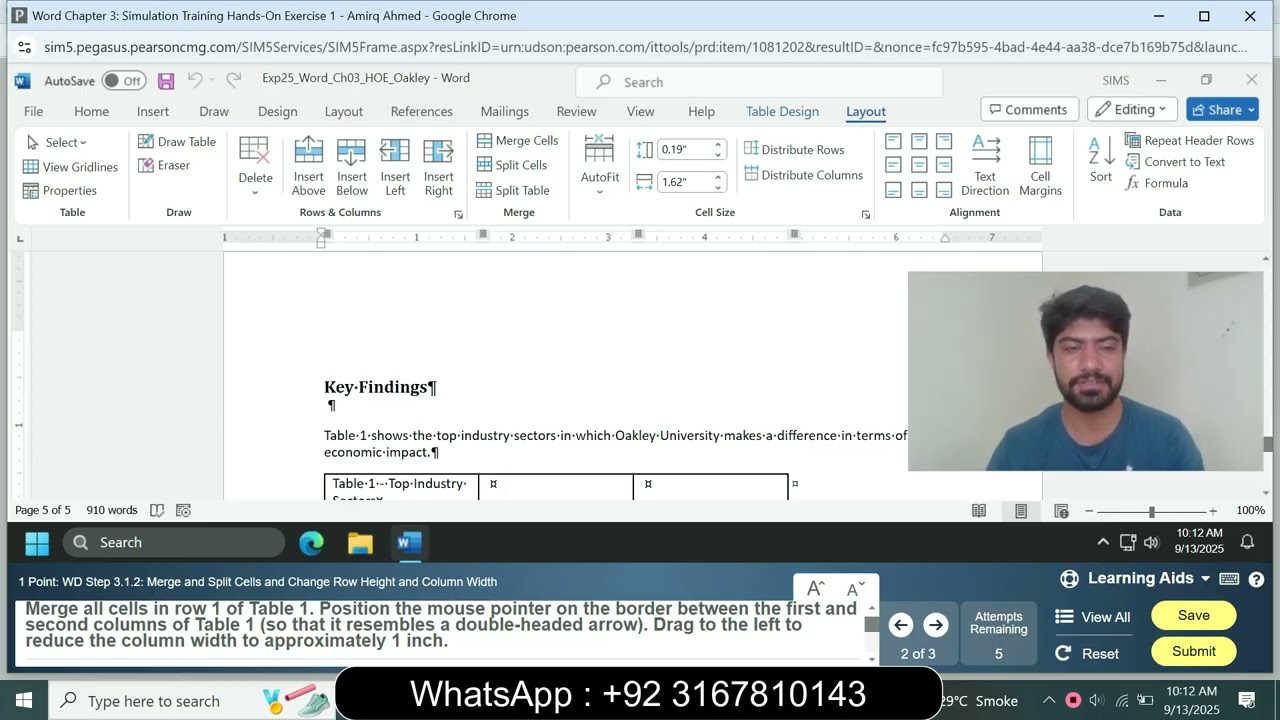Click the Sort button
The image size is (1280, 720).
pyautogui.click(x=1100, y=160)
